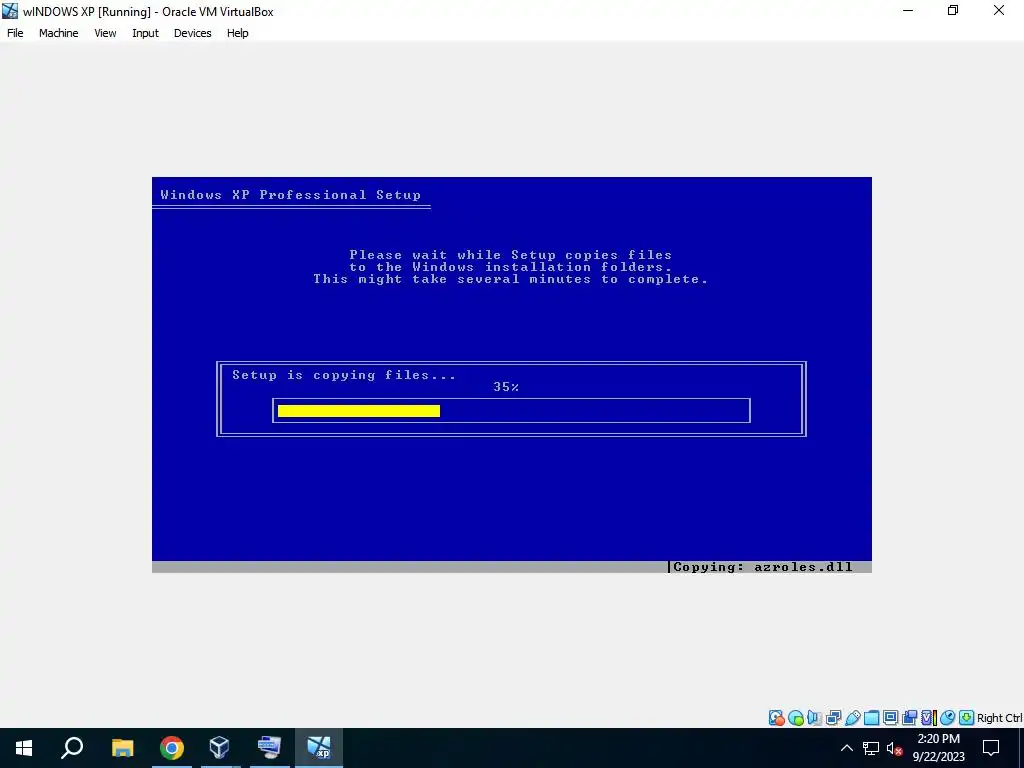Viewport: 1024px width, 768px height.
Task: Click 'to the Windows installation folders.' line
Action: [x=510, y=266]
